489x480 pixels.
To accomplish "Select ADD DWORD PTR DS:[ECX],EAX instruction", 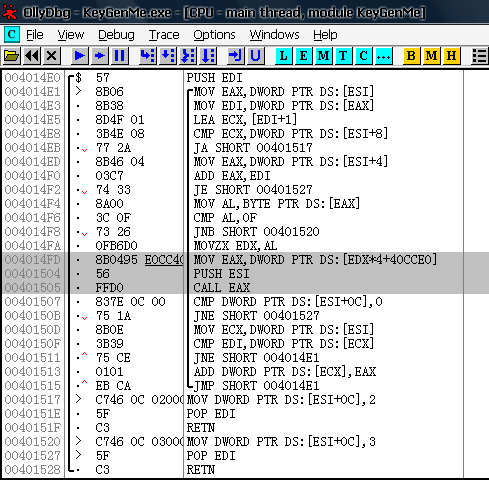I will (x=285, y=372).
